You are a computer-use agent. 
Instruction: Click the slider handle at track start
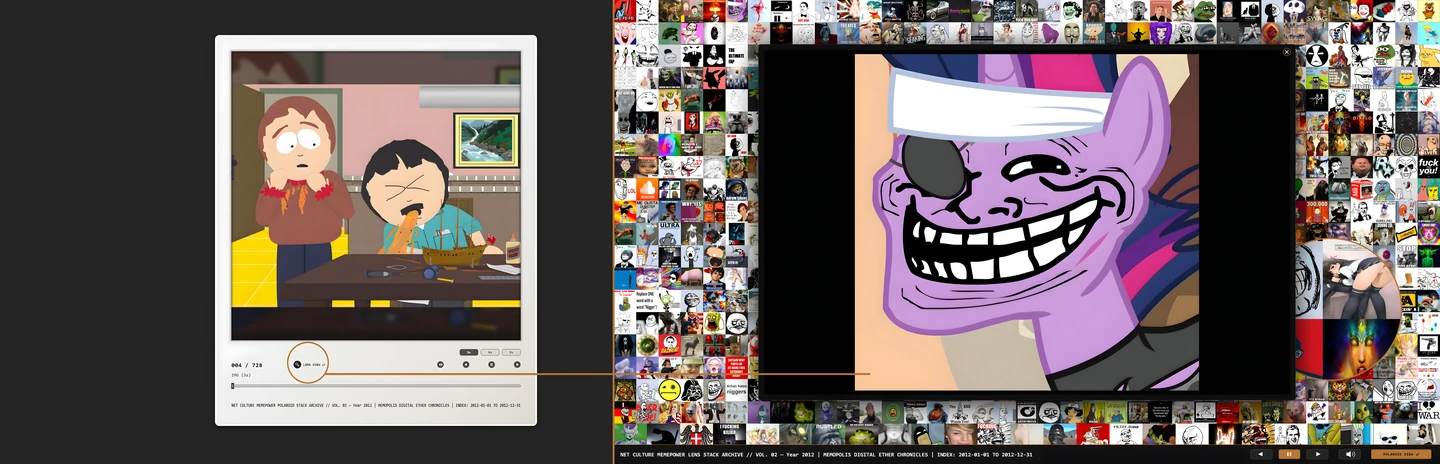(233, 386)
